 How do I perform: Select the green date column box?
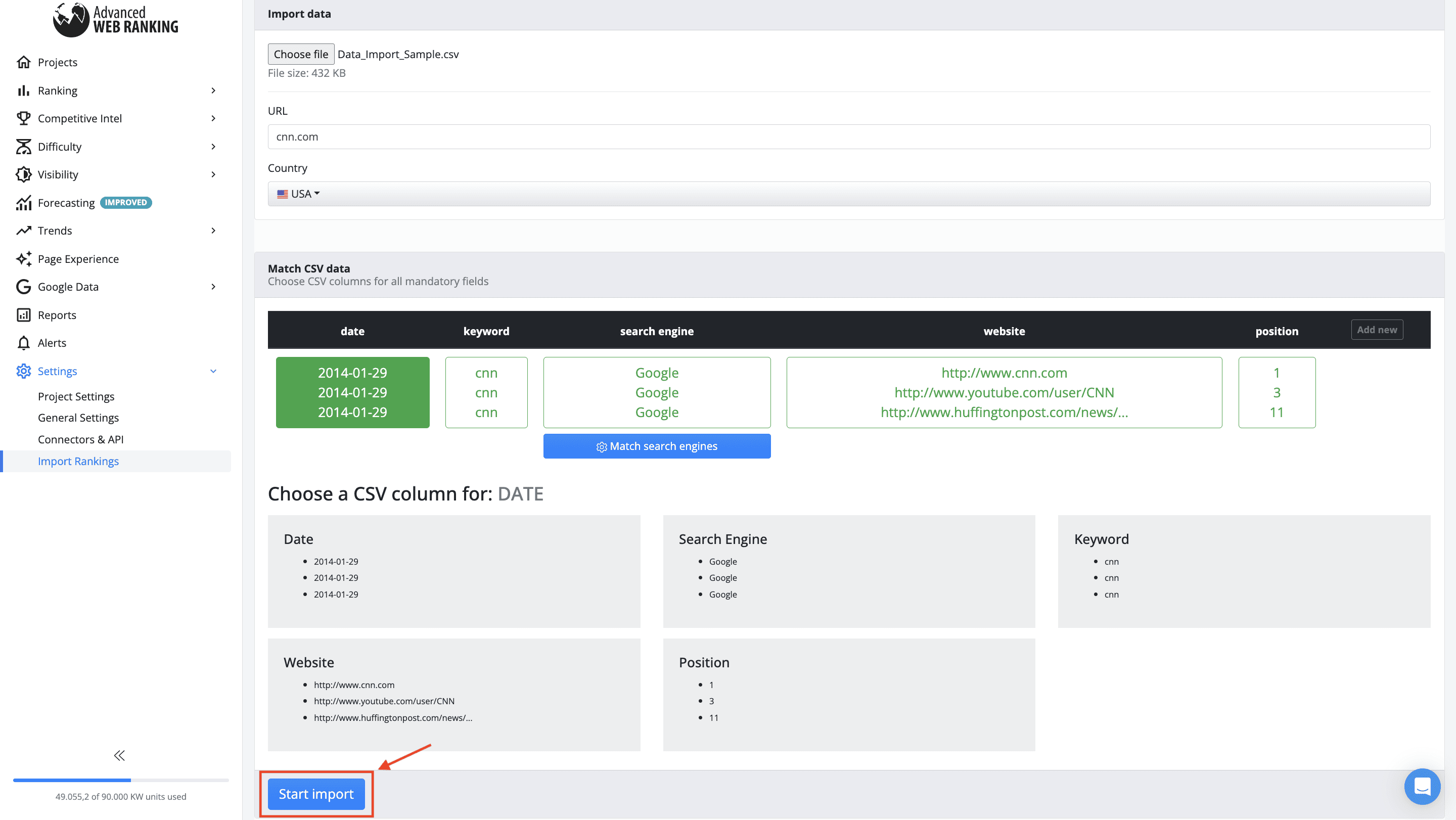[x=352, y=392]
